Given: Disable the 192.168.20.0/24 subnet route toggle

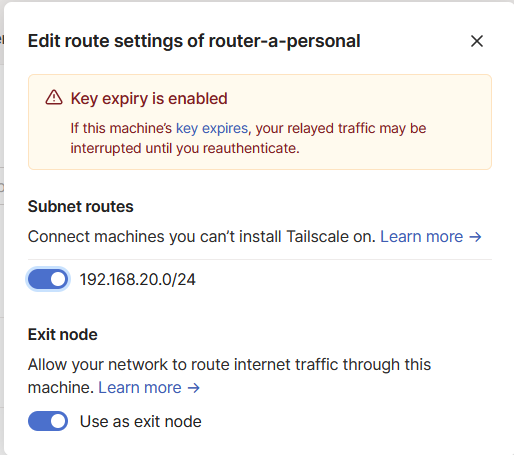Looking at the screenshot, I should tap(48, 279).
